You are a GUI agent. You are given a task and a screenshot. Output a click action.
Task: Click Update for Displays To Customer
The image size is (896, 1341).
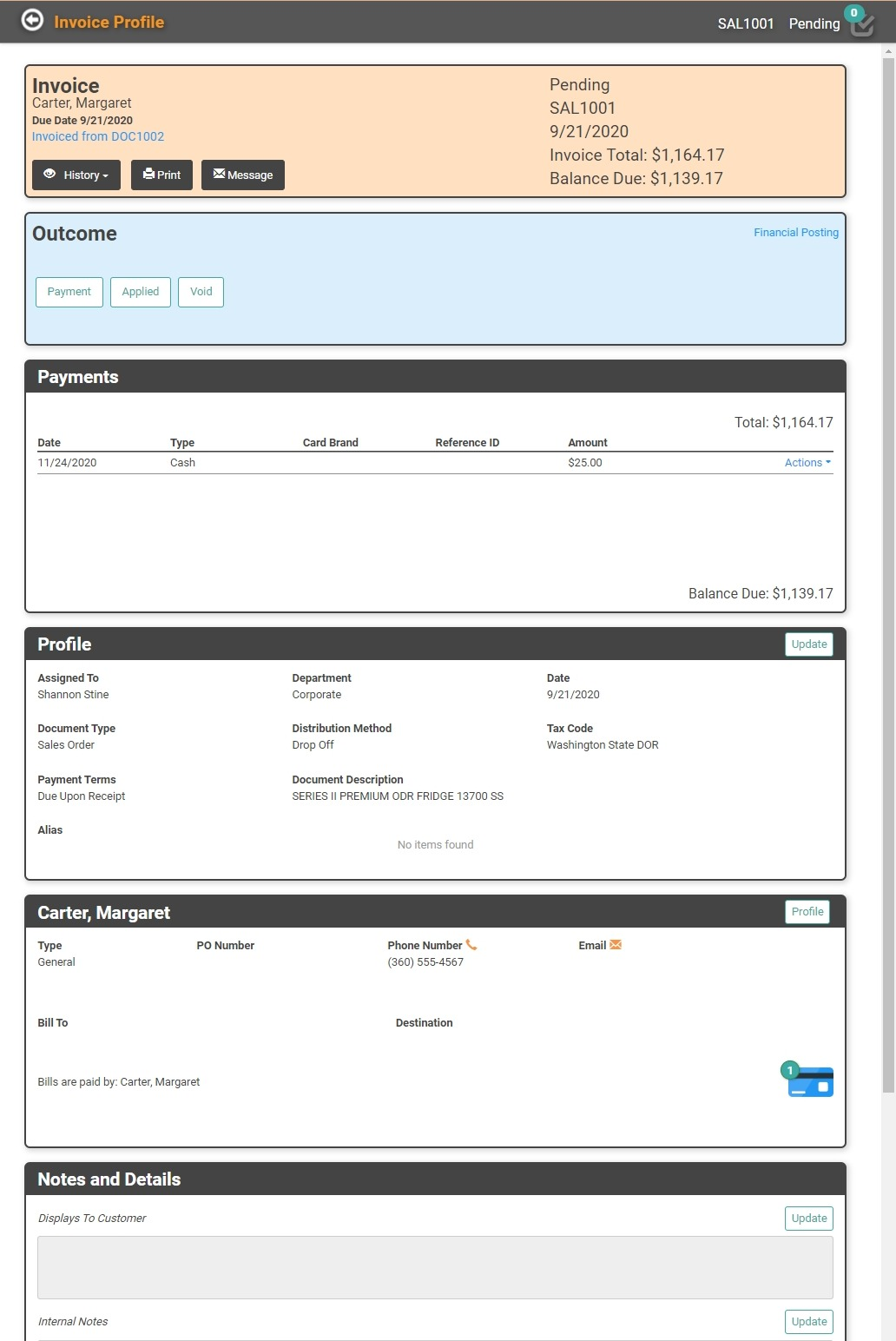tap(809, 1219)
